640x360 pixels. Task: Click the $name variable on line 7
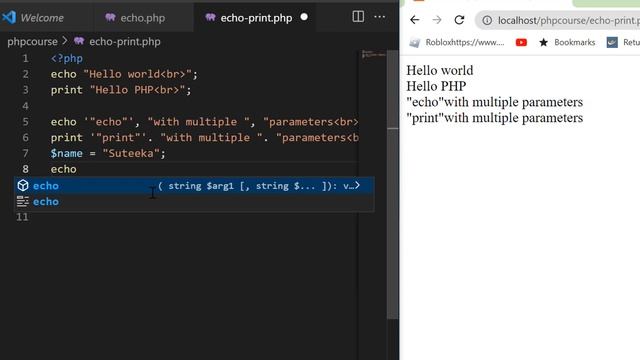[67, 153]
